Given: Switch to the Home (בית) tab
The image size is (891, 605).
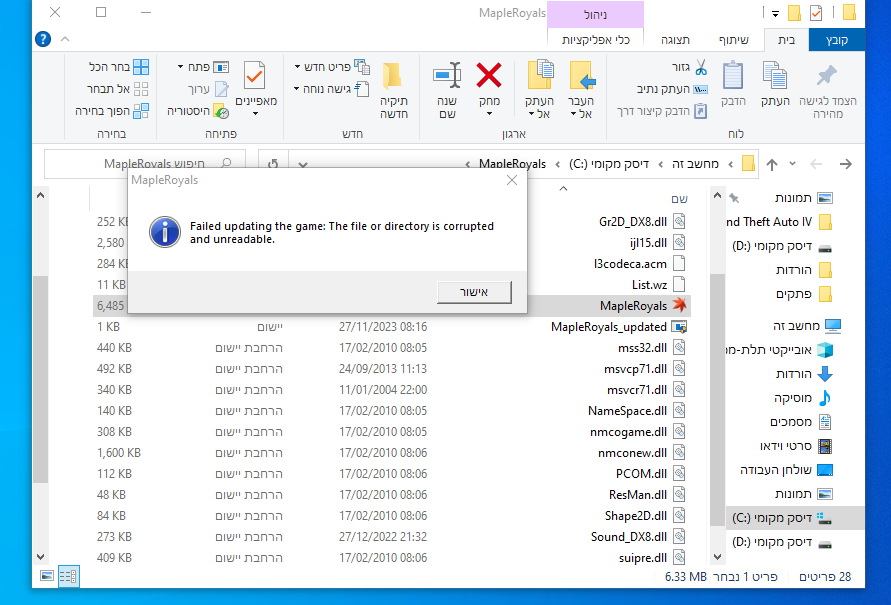Looking at the screenshot, I should pos(786,40).
